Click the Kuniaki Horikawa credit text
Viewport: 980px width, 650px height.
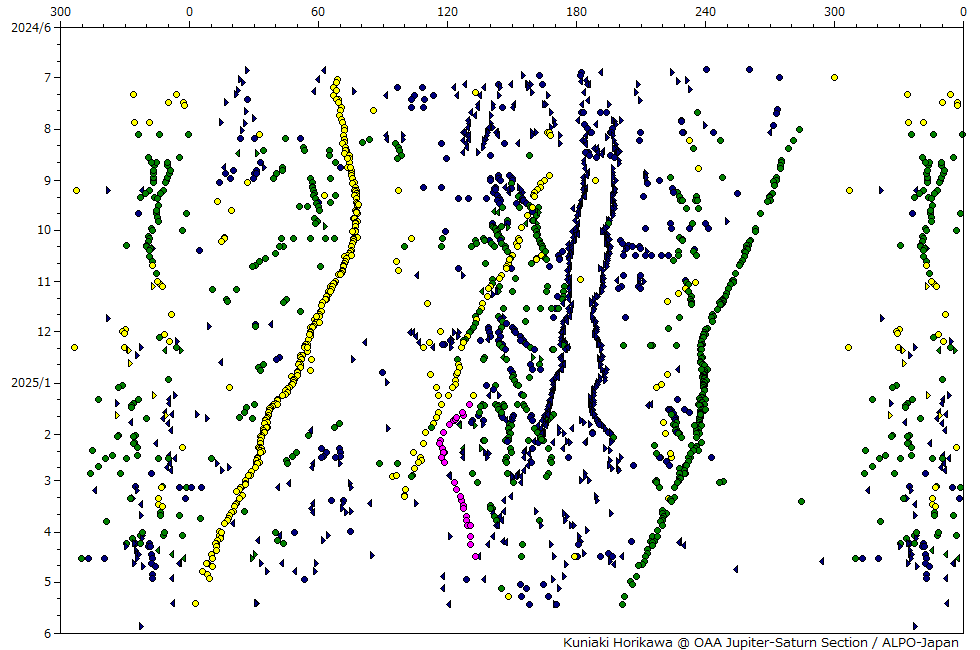(x=760, y=642)
